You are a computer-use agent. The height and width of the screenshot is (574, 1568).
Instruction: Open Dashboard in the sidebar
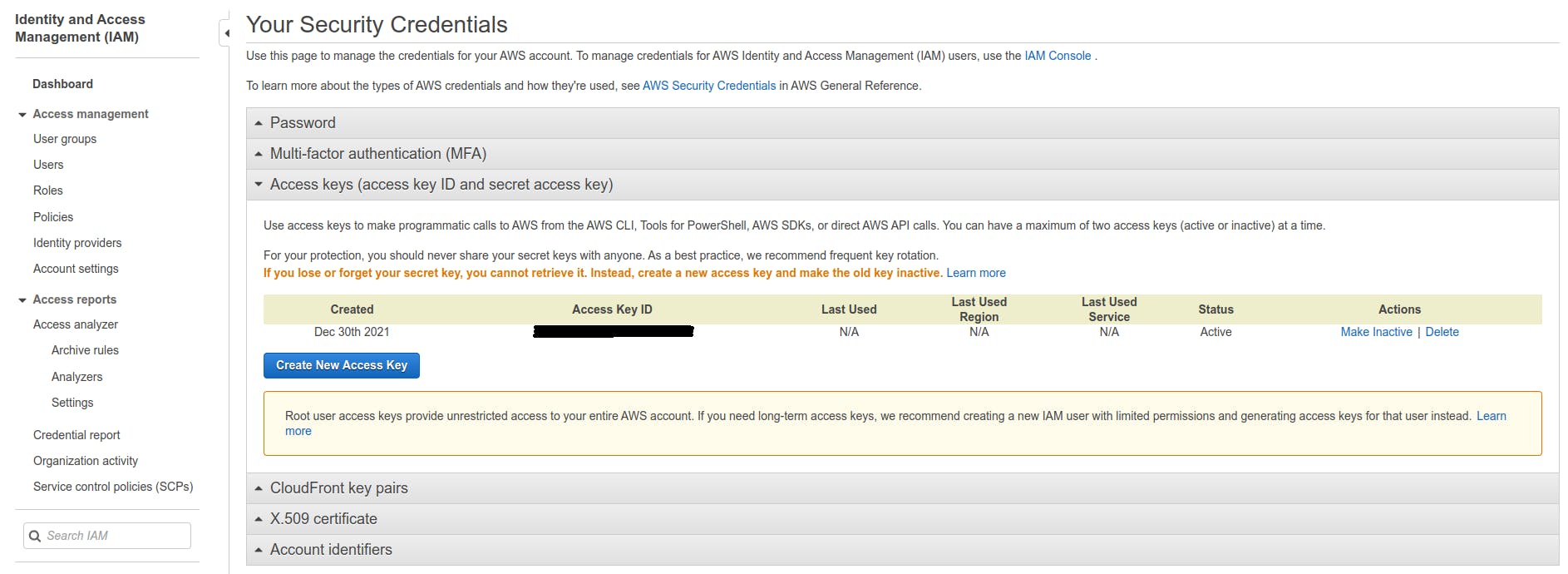(x=62, y=84)
